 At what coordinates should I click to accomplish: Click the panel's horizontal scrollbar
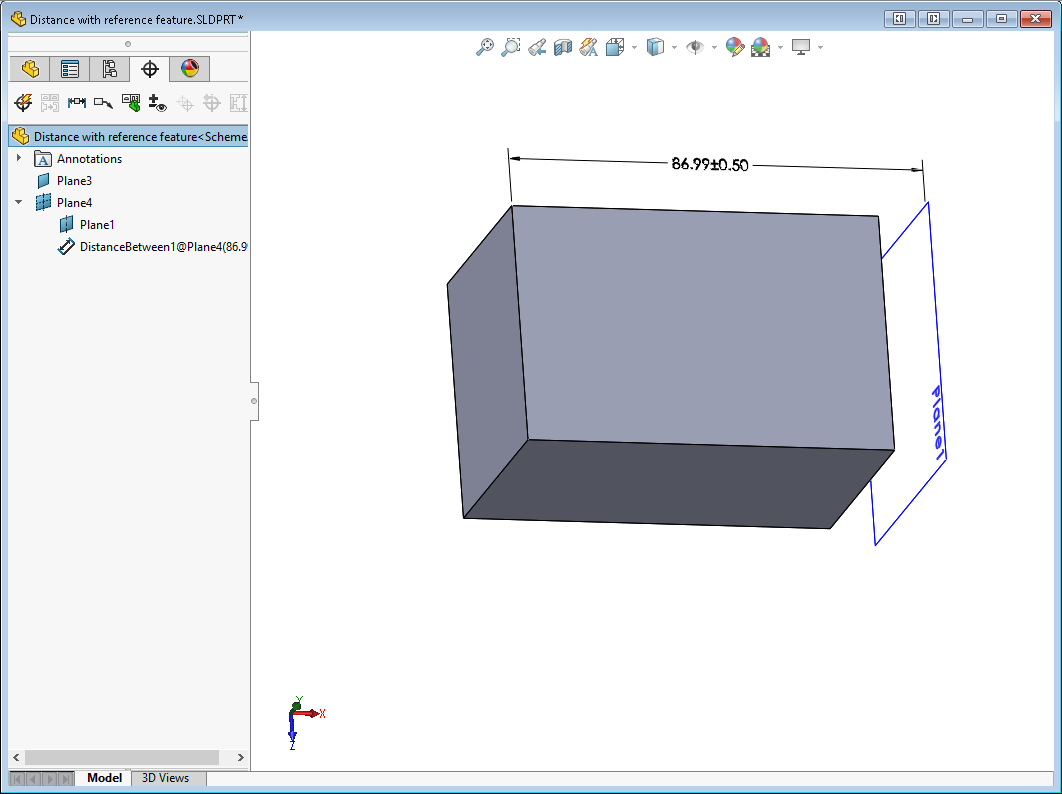[121, 758]
